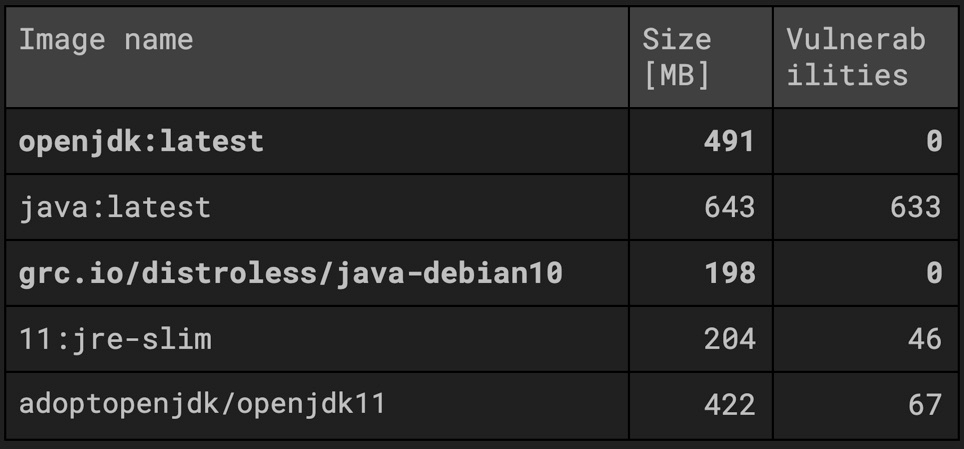Click the vulnerabilities count for distroless java-debian10
The image size is (964, 449).
[x=933, y=273]
